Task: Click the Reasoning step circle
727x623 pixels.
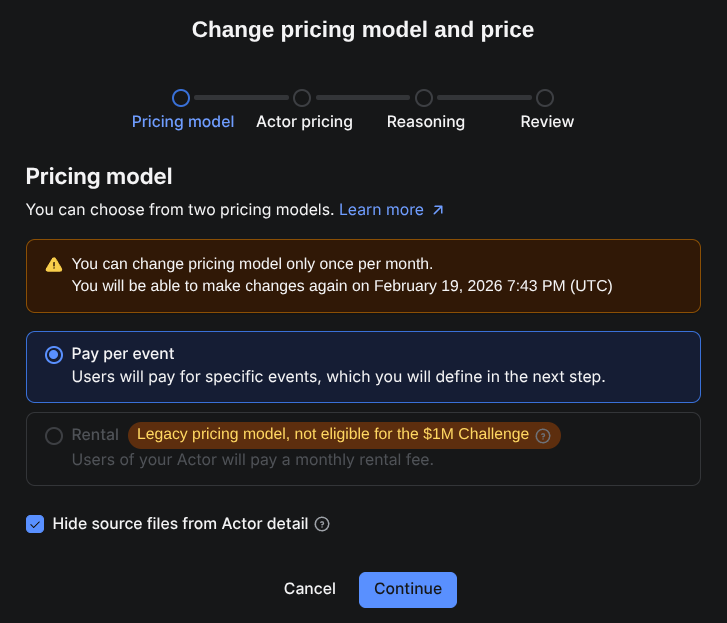Action: pos(424,98)
